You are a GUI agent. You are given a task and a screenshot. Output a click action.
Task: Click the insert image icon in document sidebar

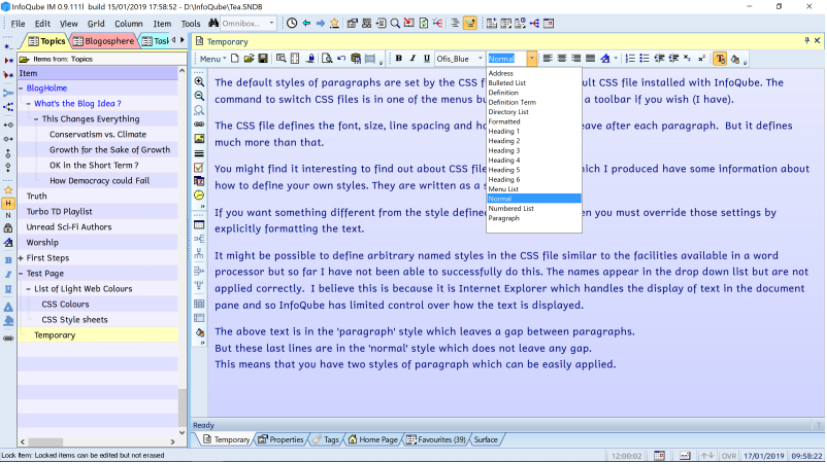coord(199,139)
